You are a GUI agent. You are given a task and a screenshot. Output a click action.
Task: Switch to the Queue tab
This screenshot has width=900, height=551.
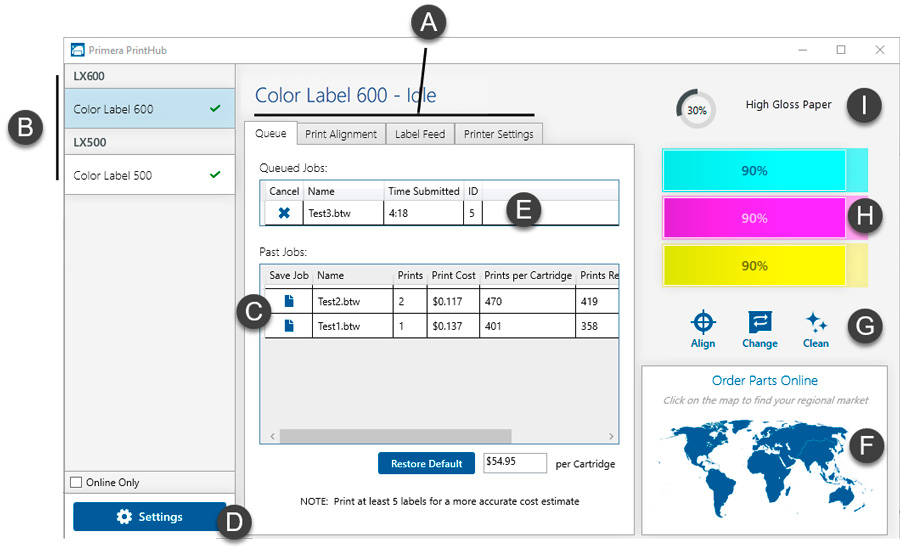tap(270, 133)
